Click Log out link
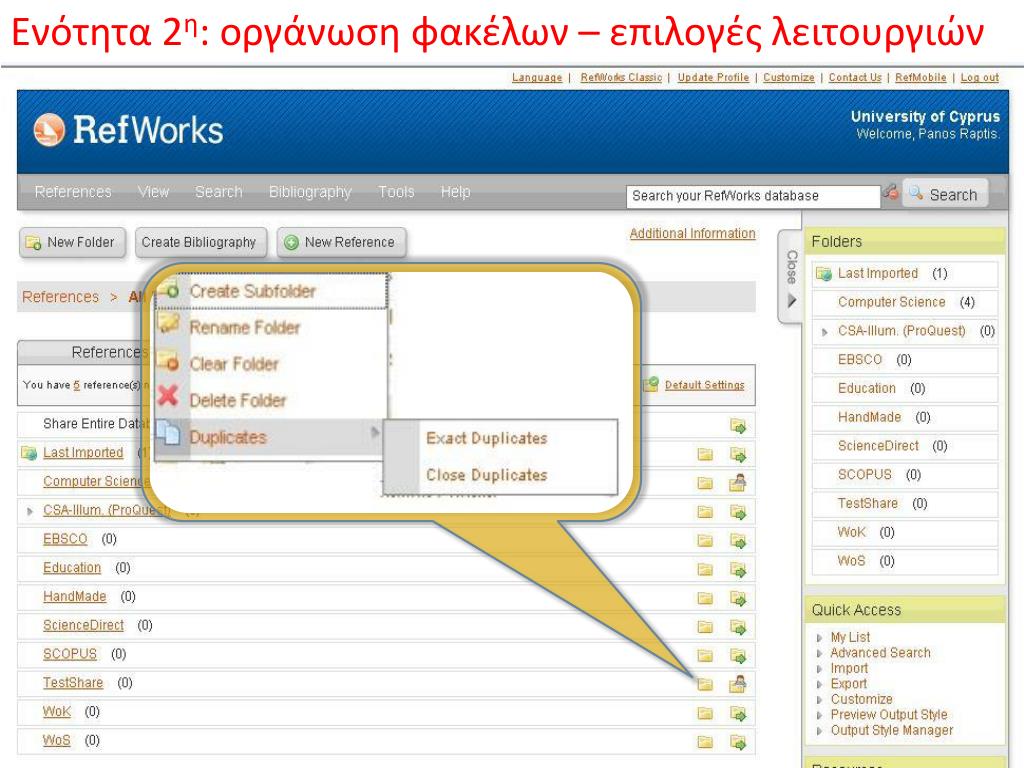The image size is (1024, 768). point(980,77)
